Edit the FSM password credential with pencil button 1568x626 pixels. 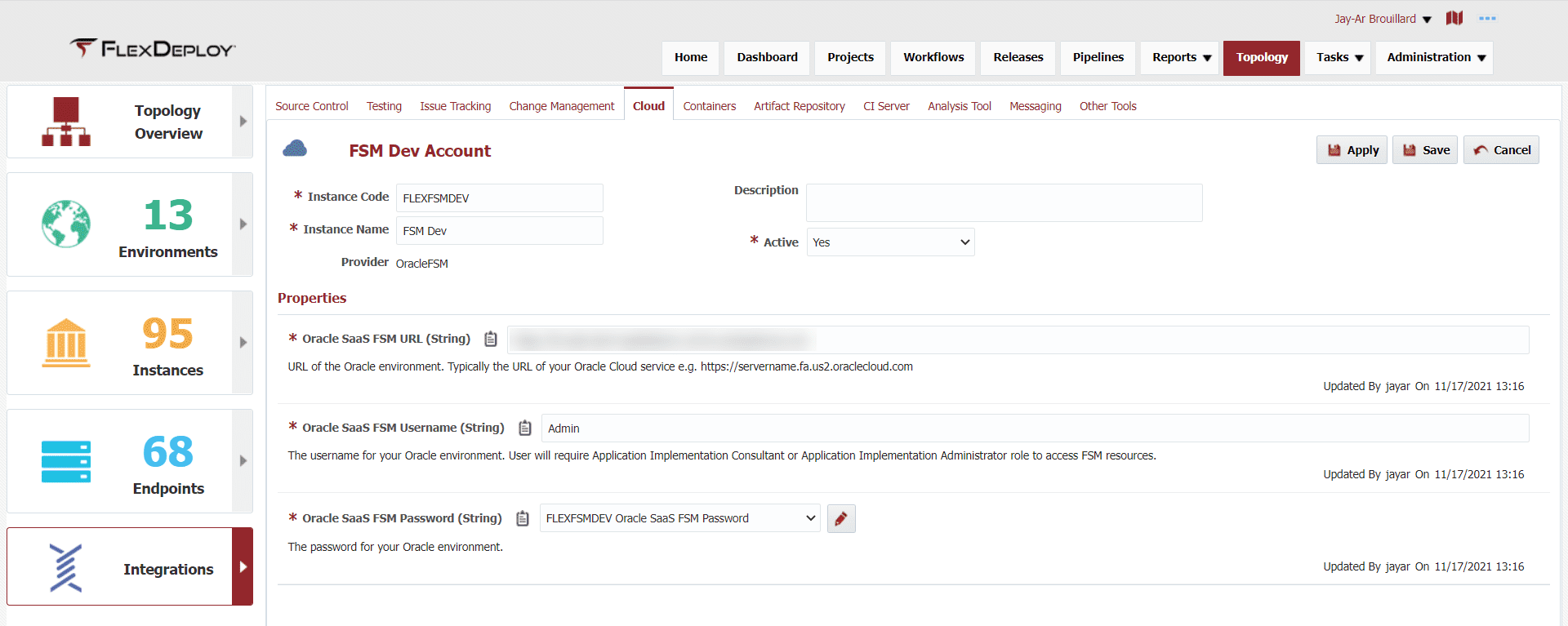[841, 518]
